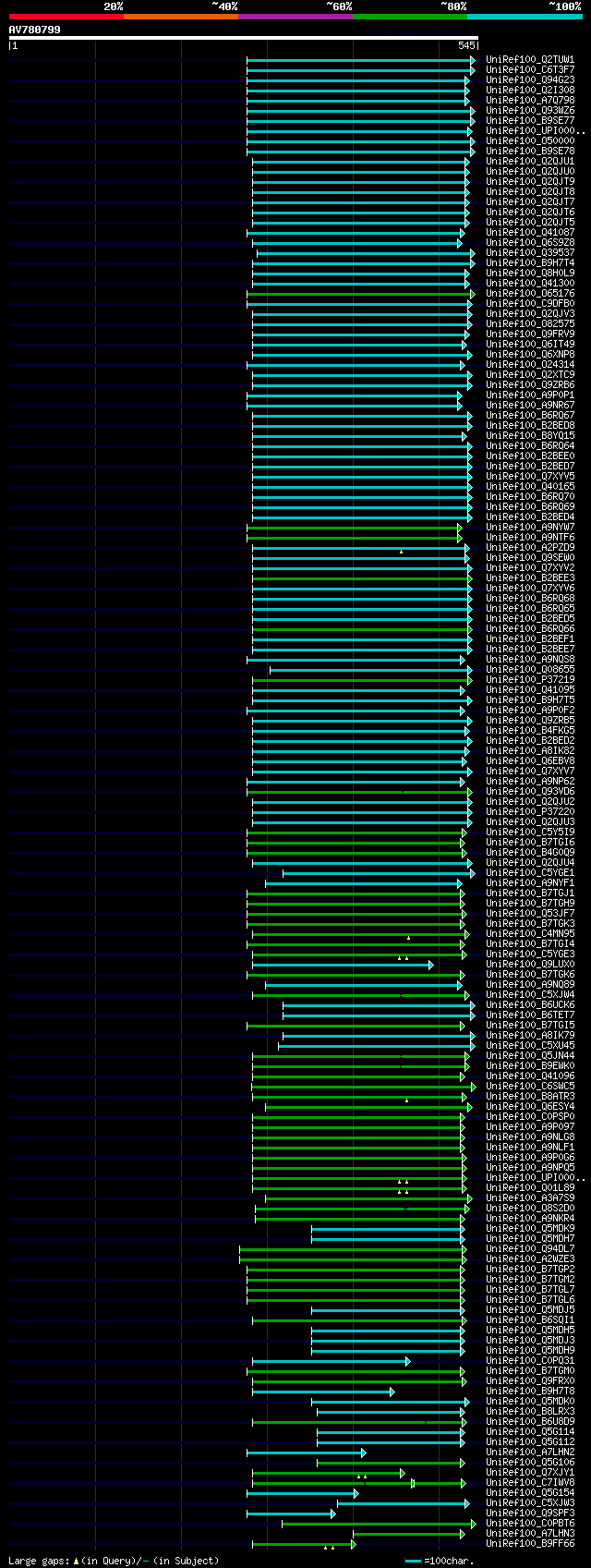Click hit label UniRef100_Q94DL7
The width and height of the screenshot is (591, 1568).
tap(530, 1248)
